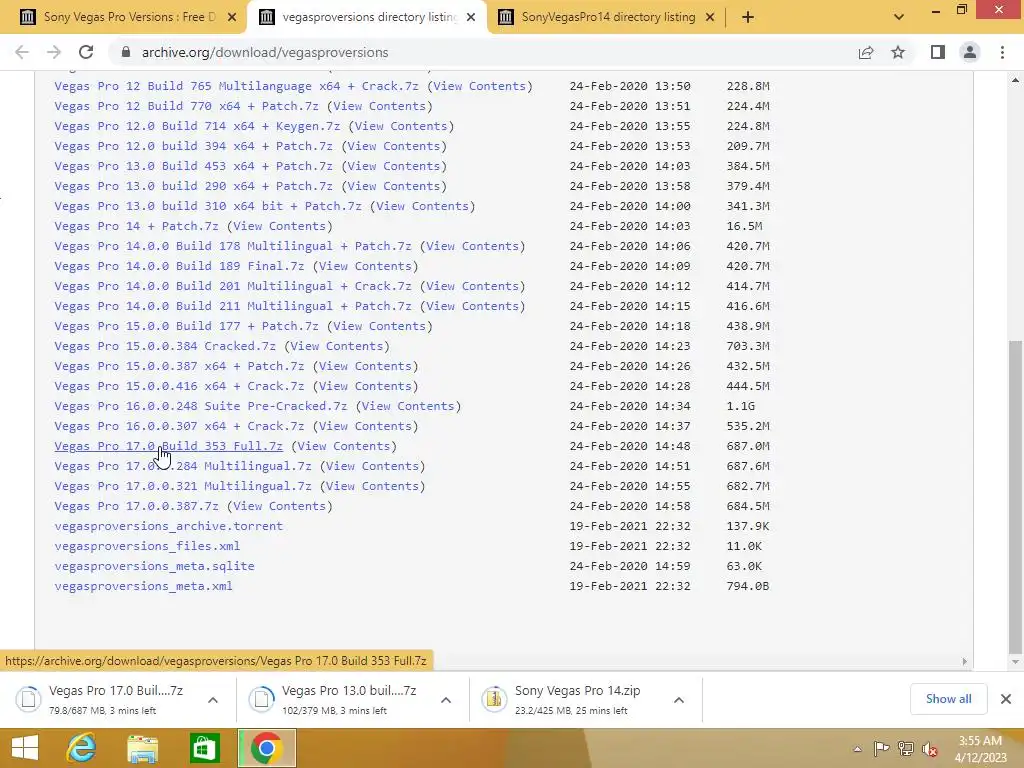The height and width of the screenshot is (768, 1024).
Task: Click the browser back arrow
Action: tap(22, 52)
